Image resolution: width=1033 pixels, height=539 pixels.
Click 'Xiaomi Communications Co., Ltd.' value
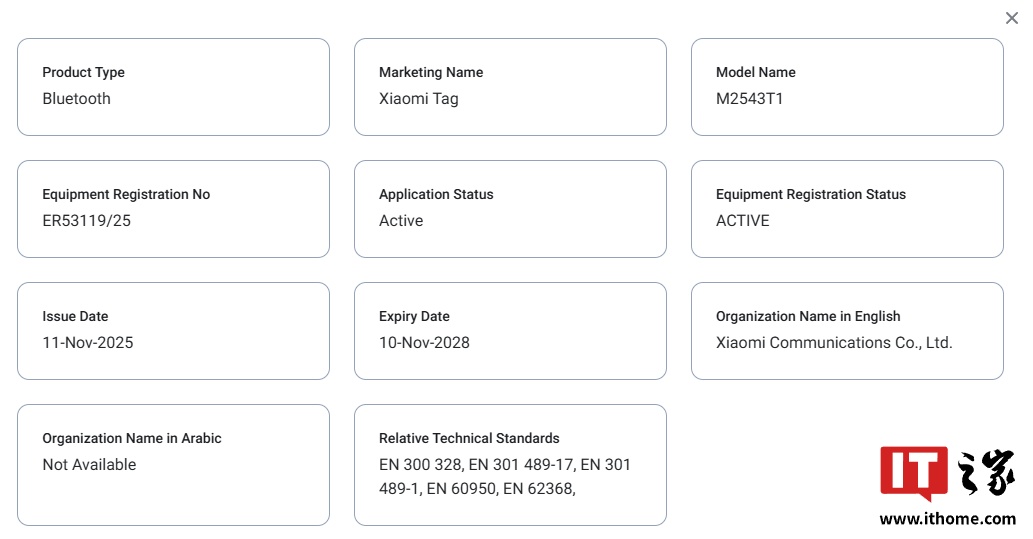pyautogui.click(x=834, y=343)
